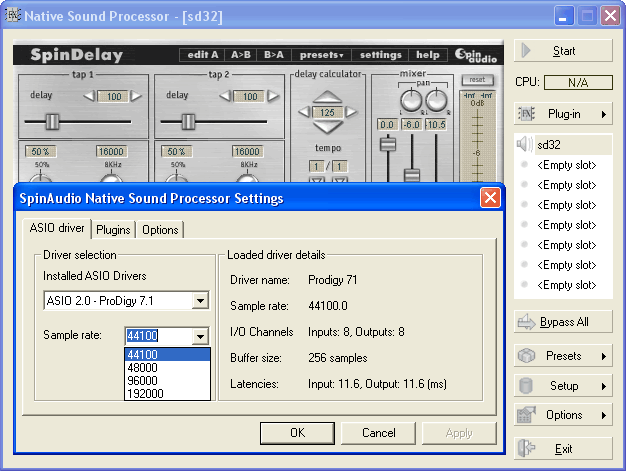
Task: Open the SpinDelay presets menu
Action: [x=321, y=55]
